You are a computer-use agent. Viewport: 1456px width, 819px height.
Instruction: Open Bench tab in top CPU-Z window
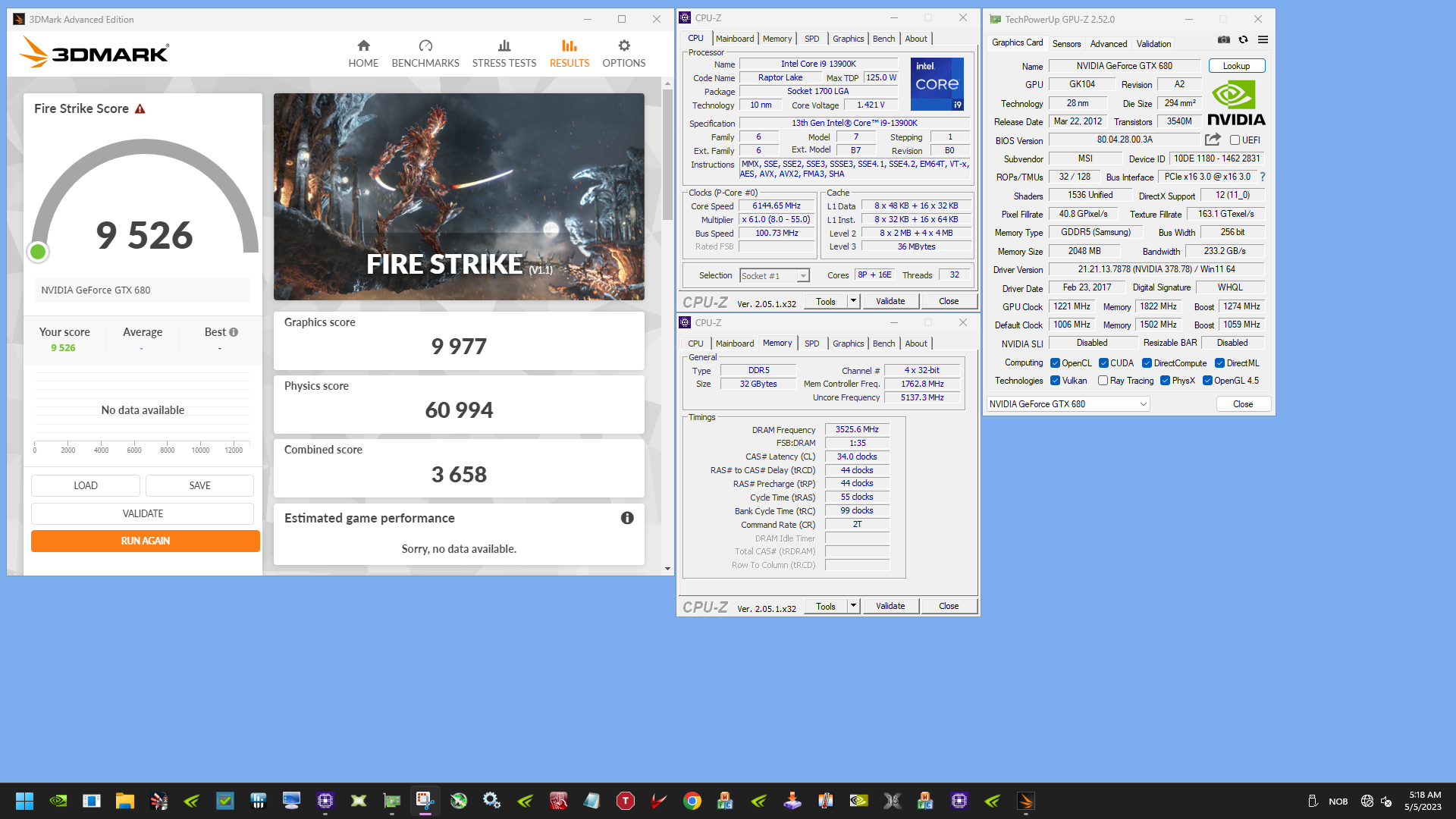pos(883,39)
